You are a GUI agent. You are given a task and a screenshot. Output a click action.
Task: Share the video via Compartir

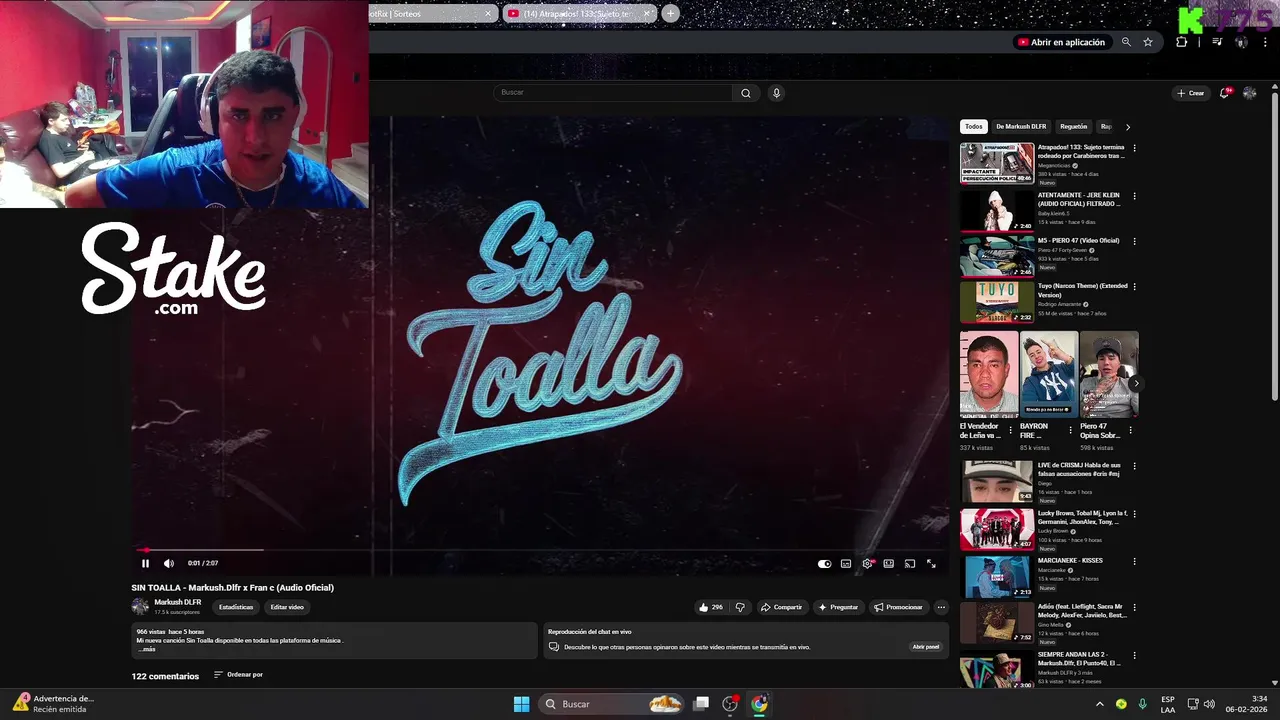coord(781,607)
